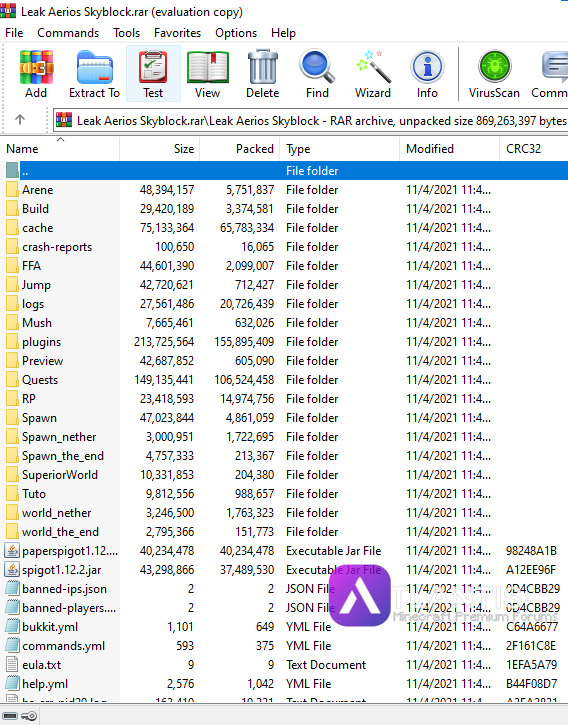Click the WinRAR title bar icon
Screen dimensions: 568x725
[8, 11]
